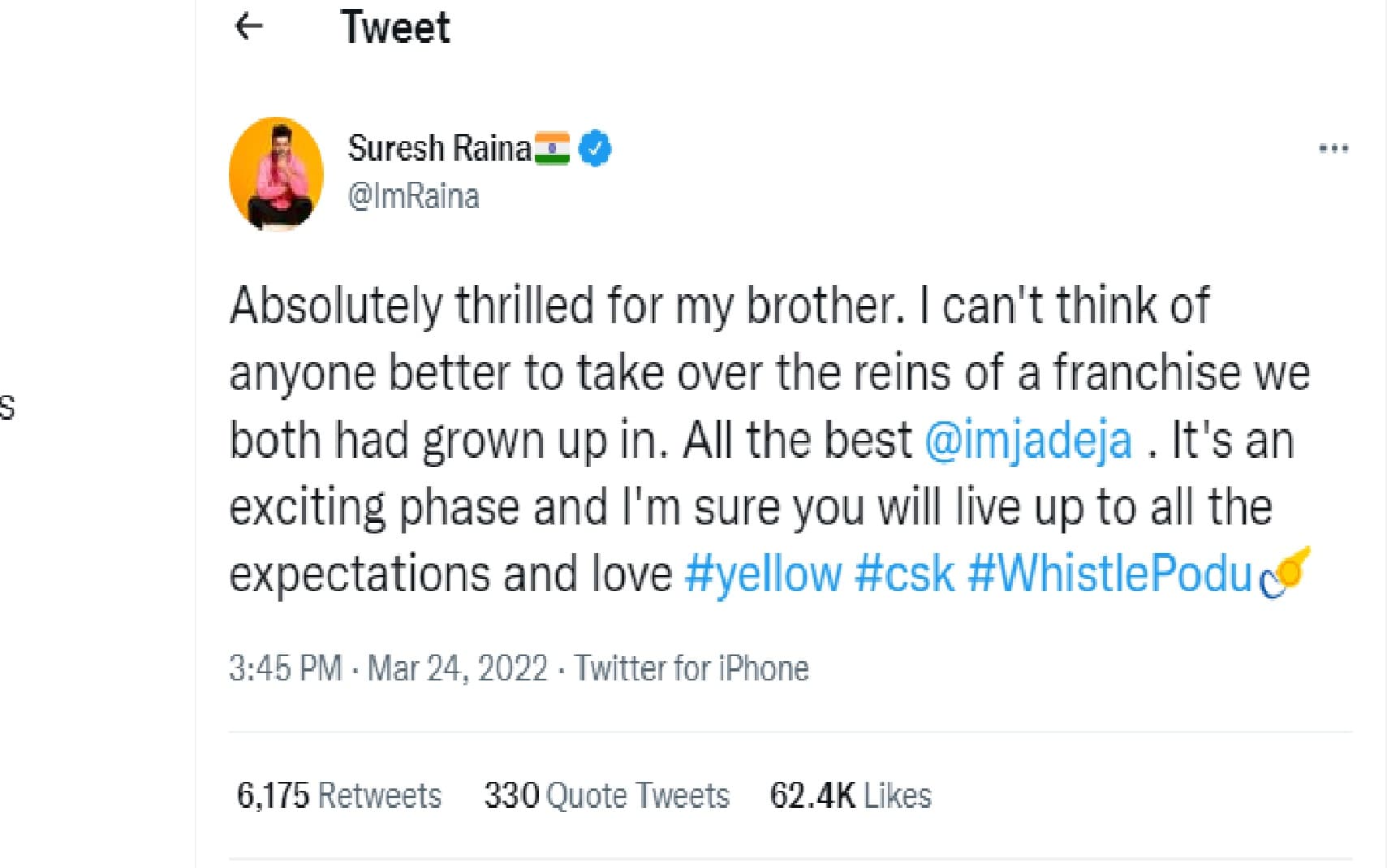Click the whistle emoji after WhistlePodu

click(1285, 572)
